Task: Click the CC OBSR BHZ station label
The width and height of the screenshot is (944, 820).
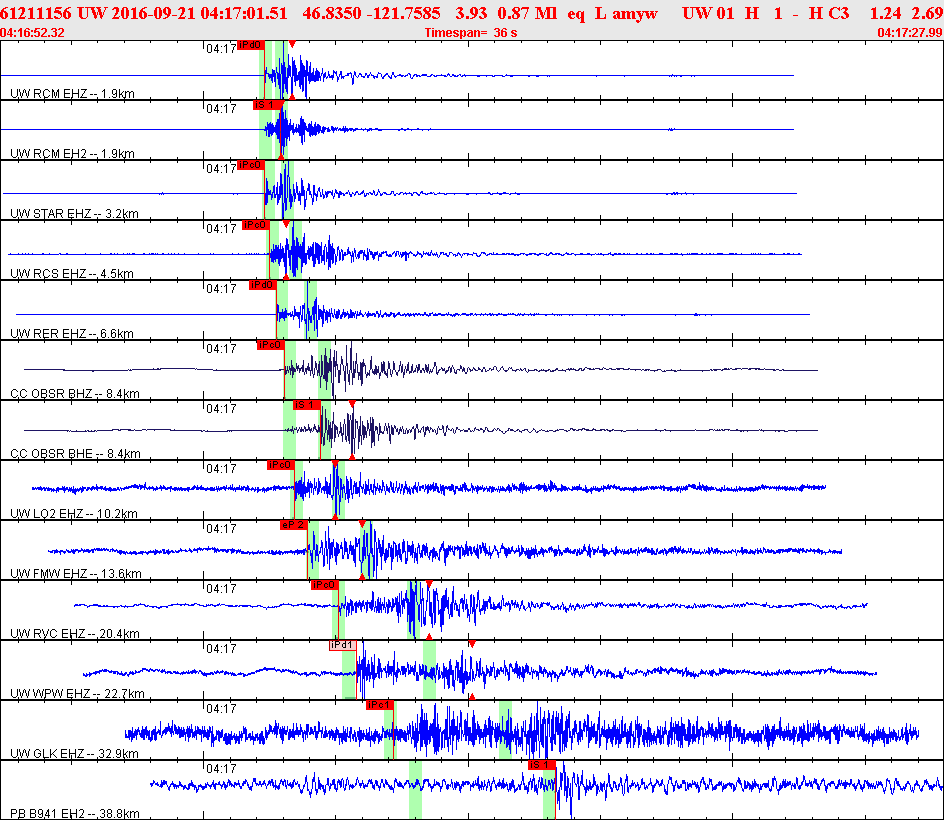Action: click(x=71, y=393)
